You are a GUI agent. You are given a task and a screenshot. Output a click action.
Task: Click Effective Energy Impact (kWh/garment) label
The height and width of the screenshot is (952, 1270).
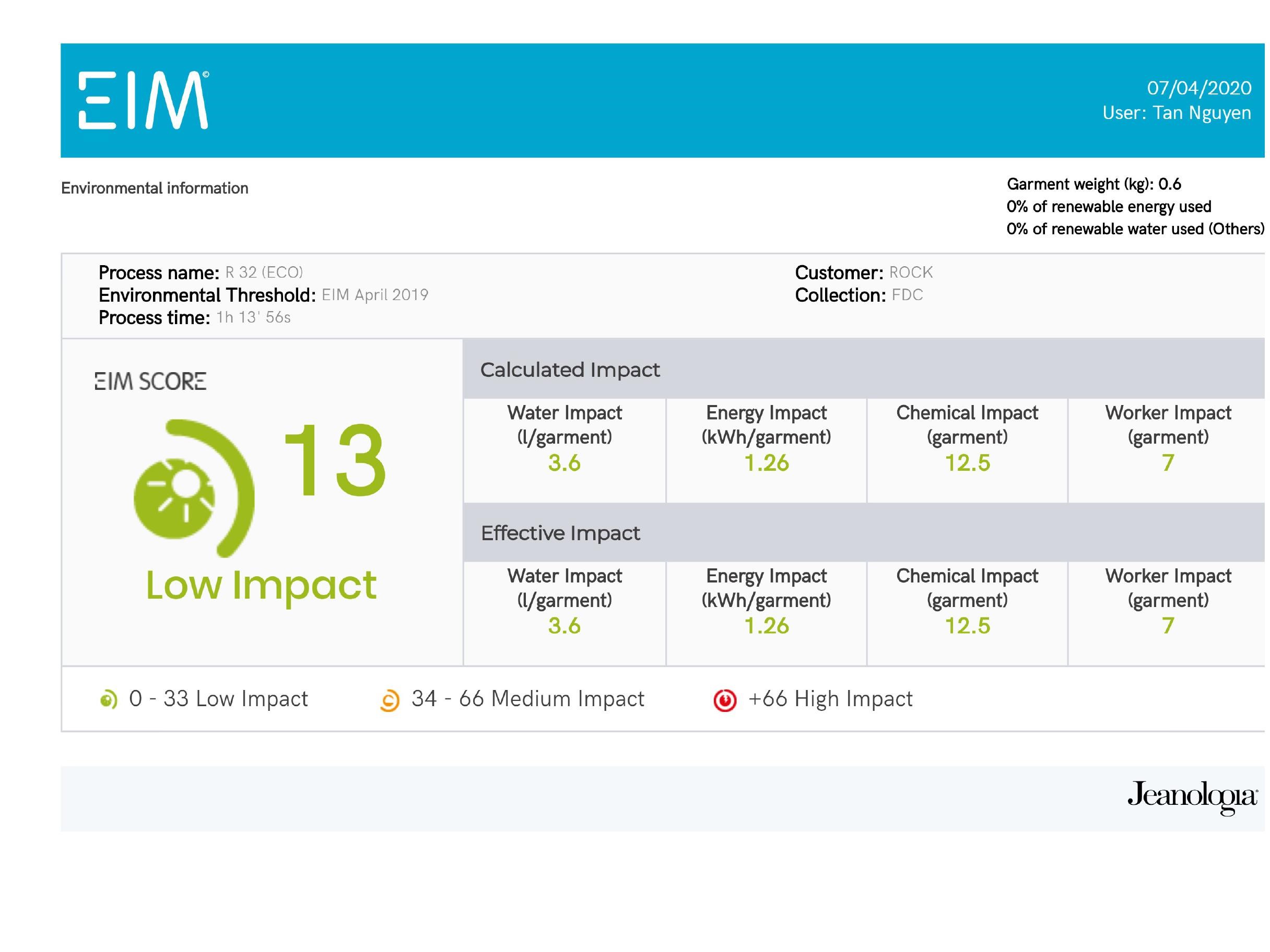tap(767, 588)
